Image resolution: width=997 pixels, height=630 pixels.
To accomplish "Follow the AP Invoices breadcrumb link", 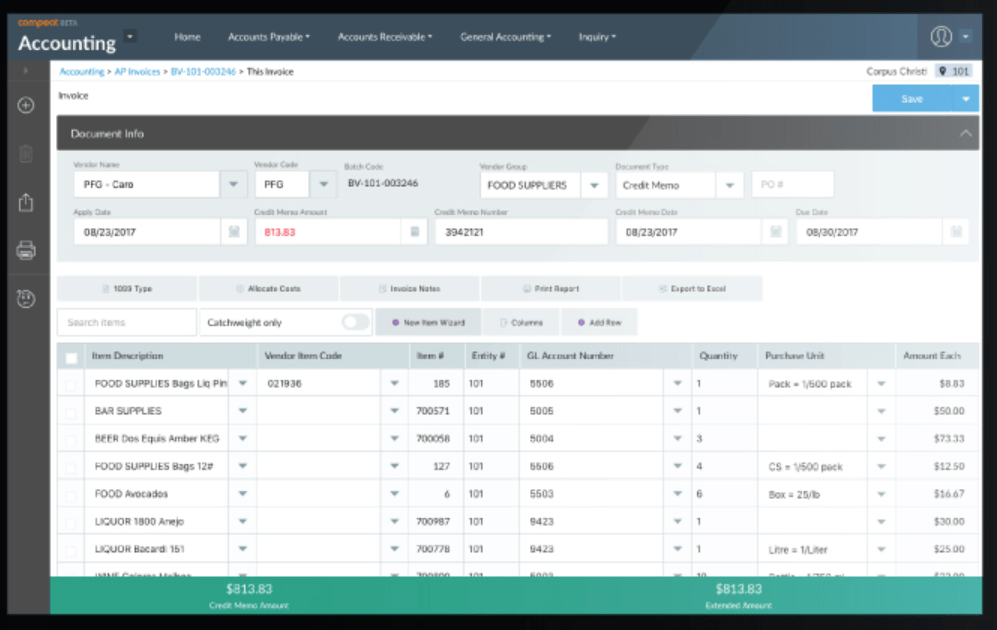I will pyautogui.click(x=137, y=72).
